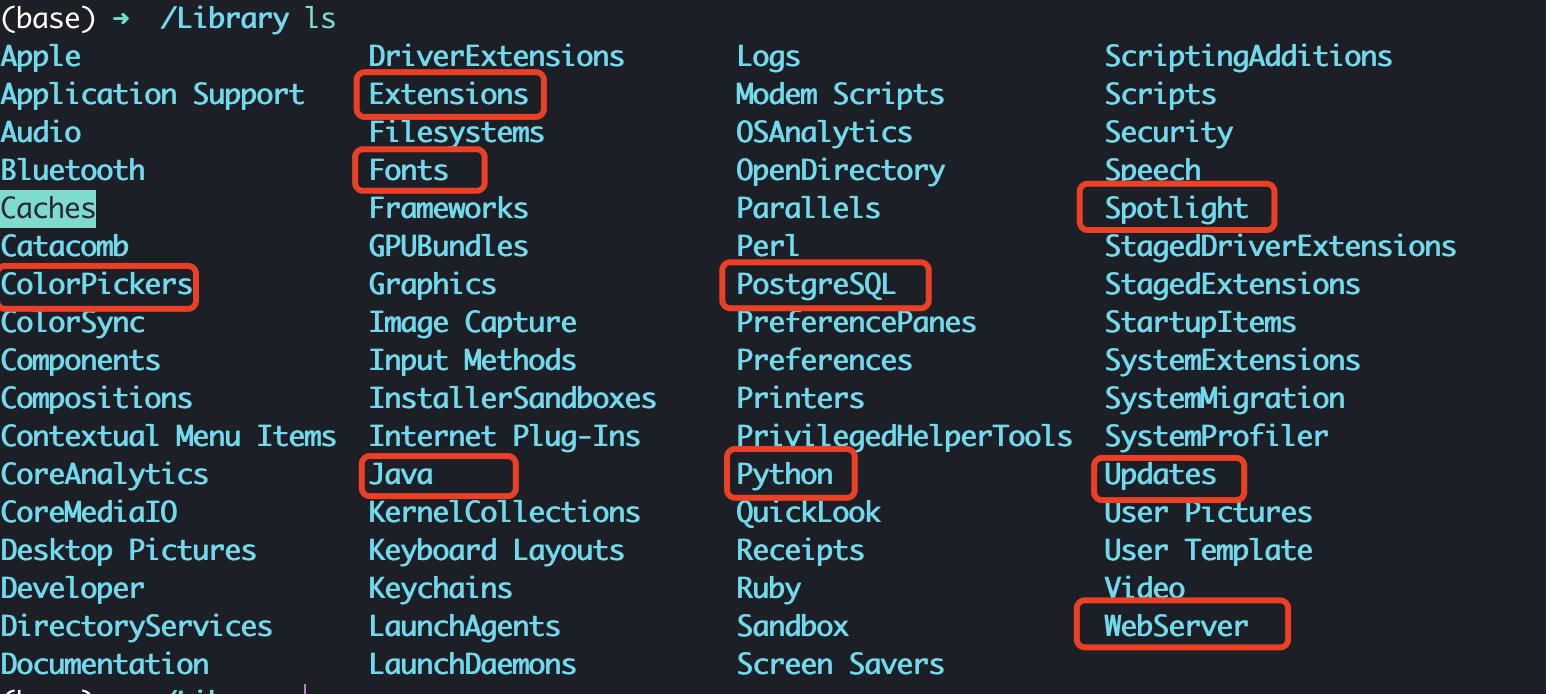
Task: Click the Python directory name
Action: (x=785, y=475)
